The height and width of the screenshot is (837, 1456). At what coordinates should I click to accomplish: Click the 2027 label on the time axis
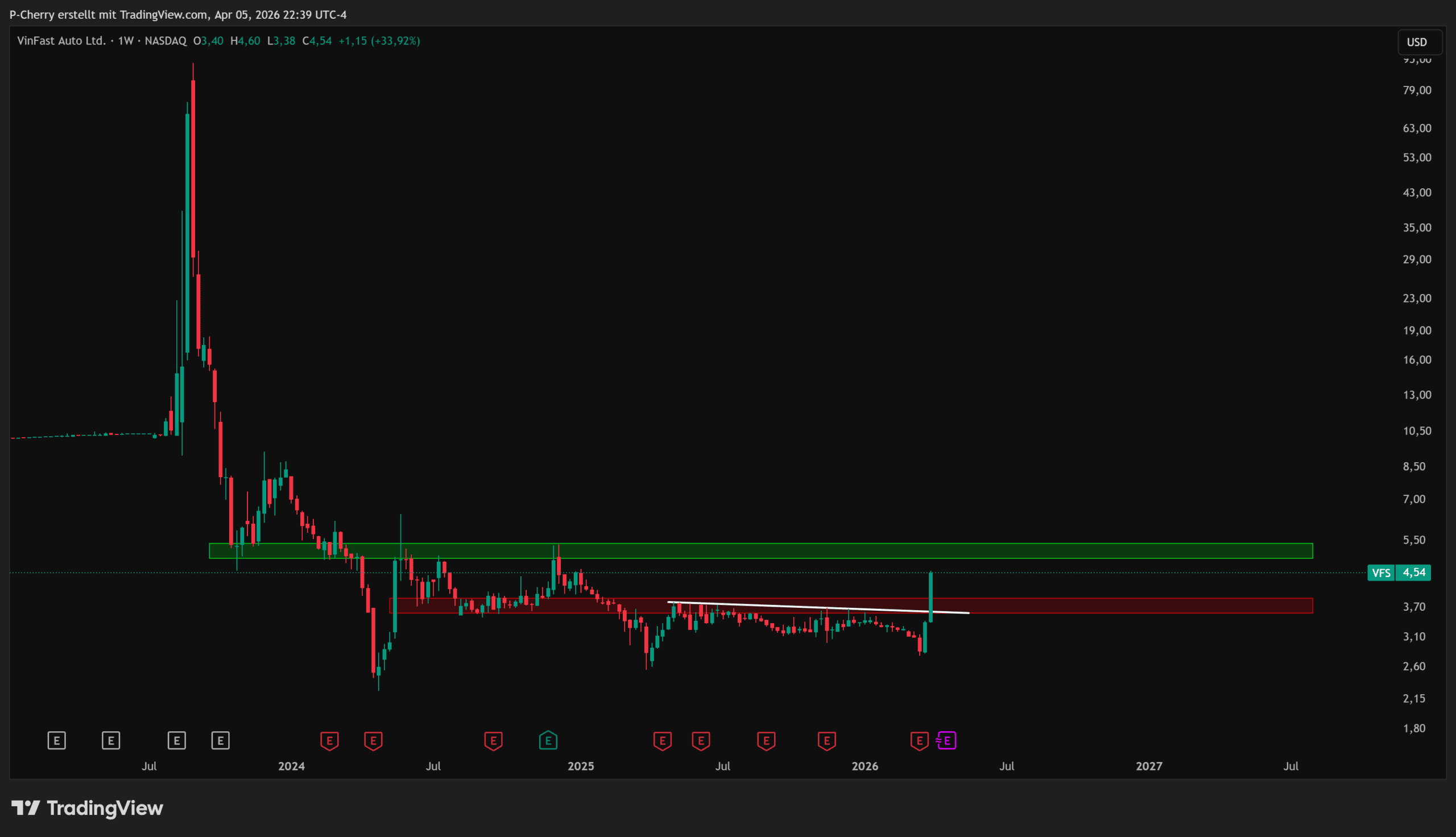(x=1148, y=766)
